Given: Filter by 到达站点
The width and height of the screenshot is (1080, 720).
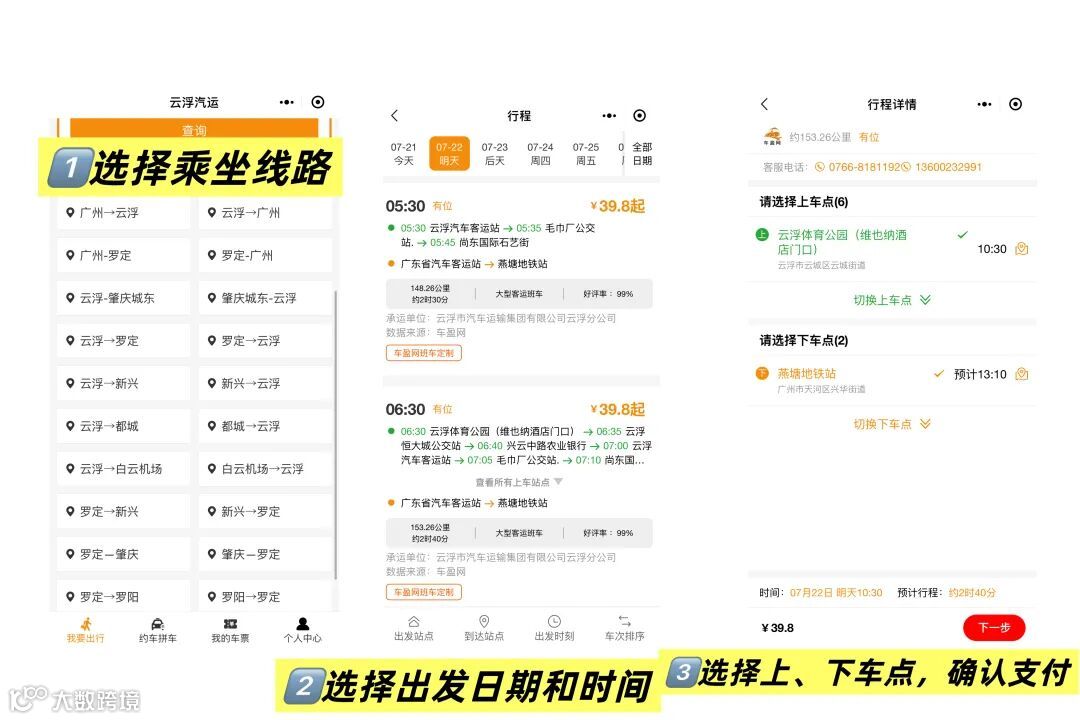Looking at the screenshot, I should pos(484,628).
